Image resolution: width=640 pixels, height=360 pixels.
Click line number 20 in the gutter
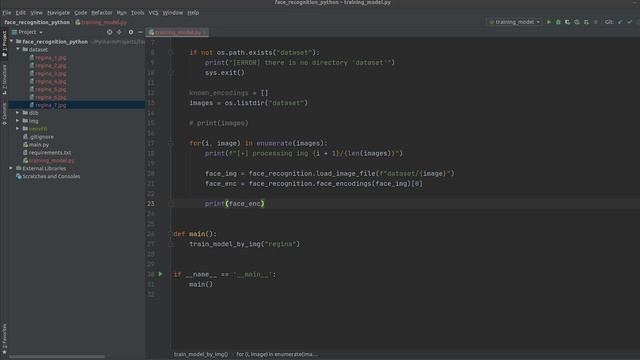point(151,173)
